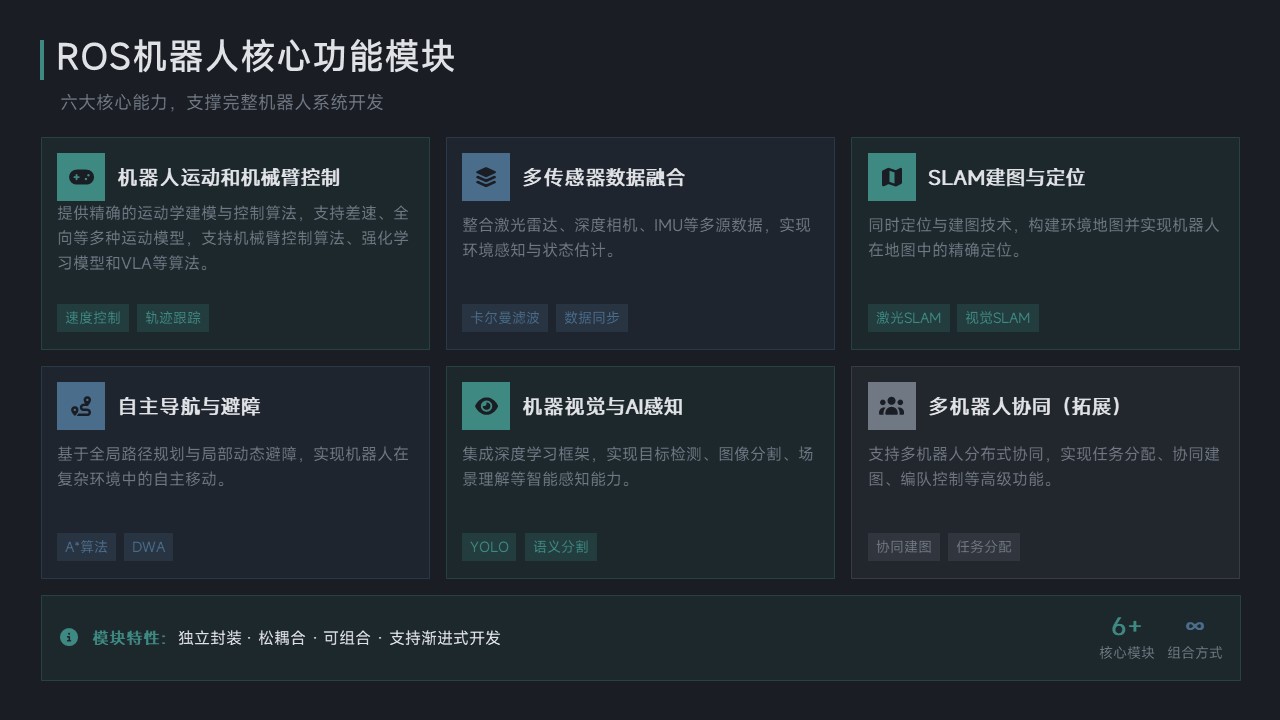Select the 轨迹跟踪 tag

(173, 318)
